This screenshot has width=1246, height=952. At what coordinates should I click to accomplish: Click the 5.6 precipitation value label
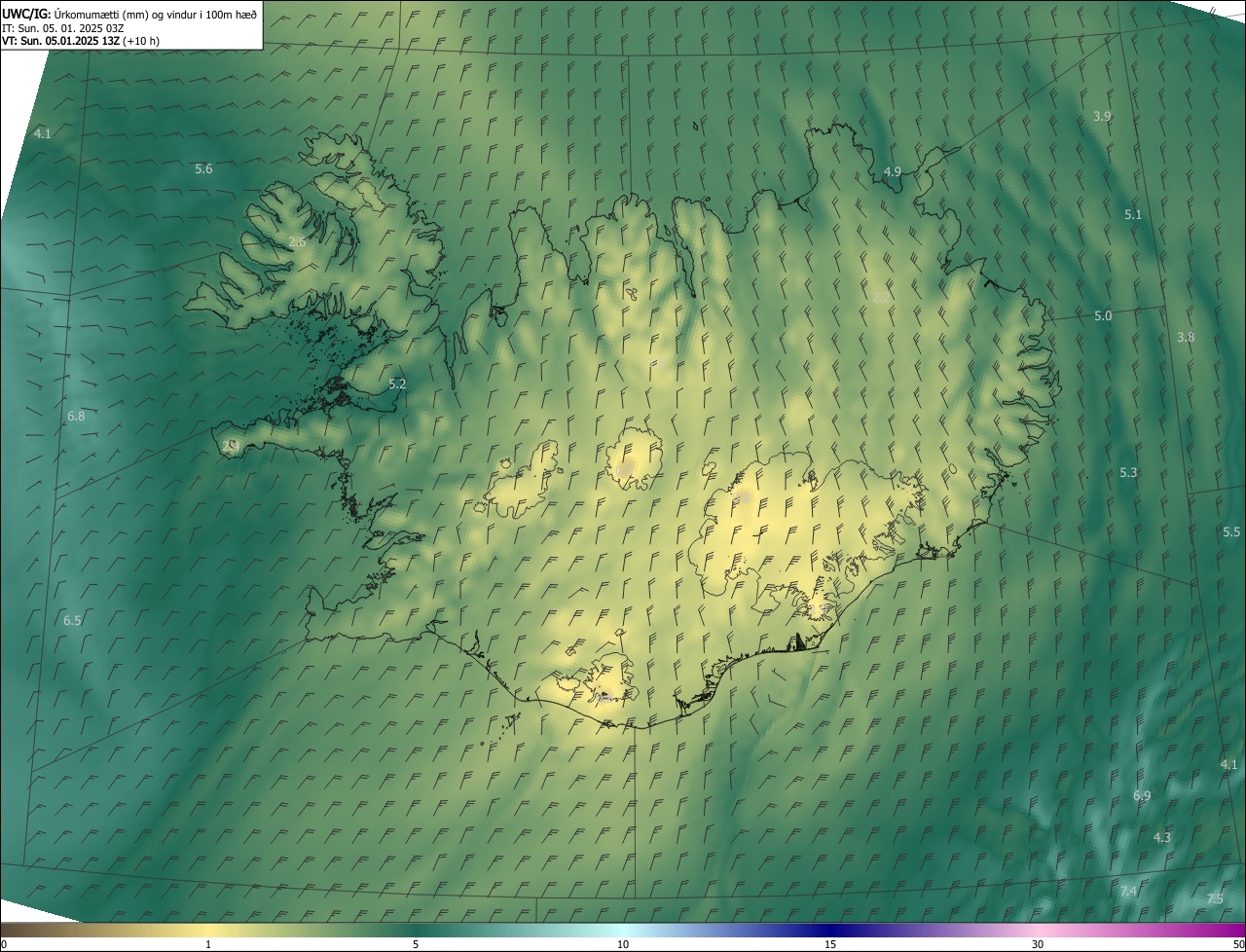[203, 169]
